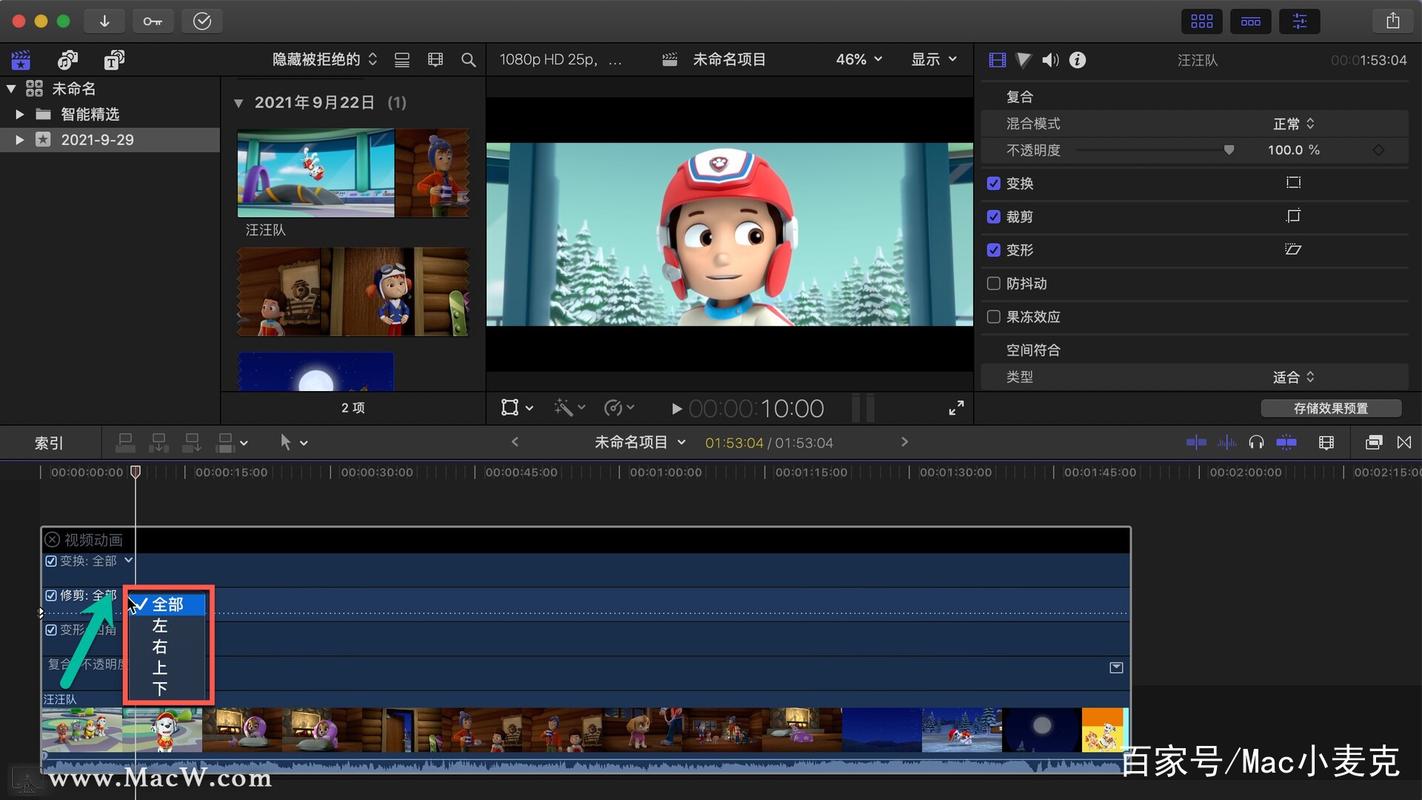Open the import media arrow icon
Image resolution: width=1422 pixels, height=800 pixels.
(104, 21)
